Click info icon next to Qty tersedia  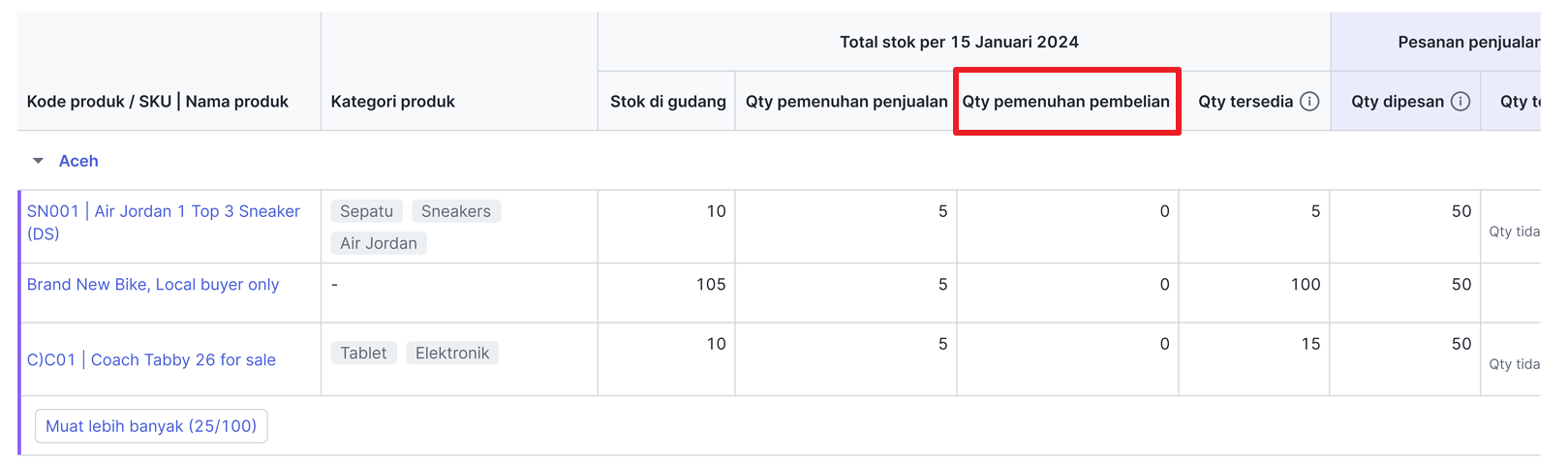coord(1309,102)
